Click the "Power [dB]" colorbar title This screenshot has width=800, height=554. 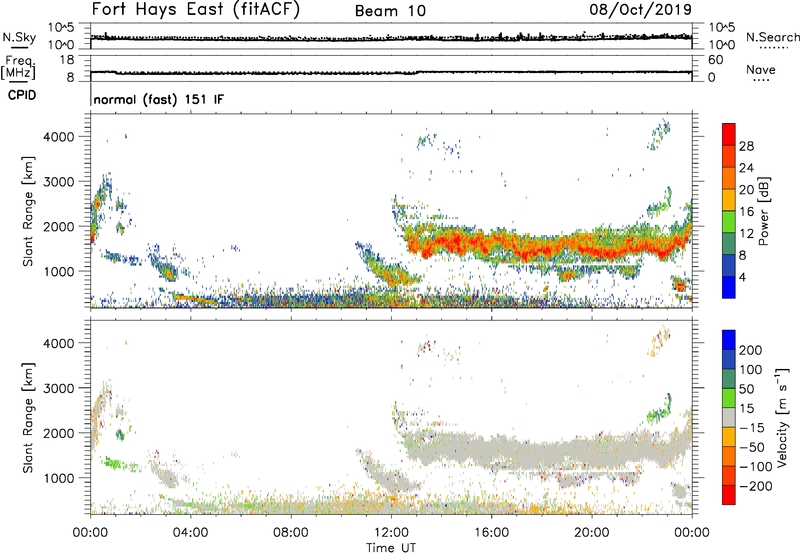click(763, 211)
